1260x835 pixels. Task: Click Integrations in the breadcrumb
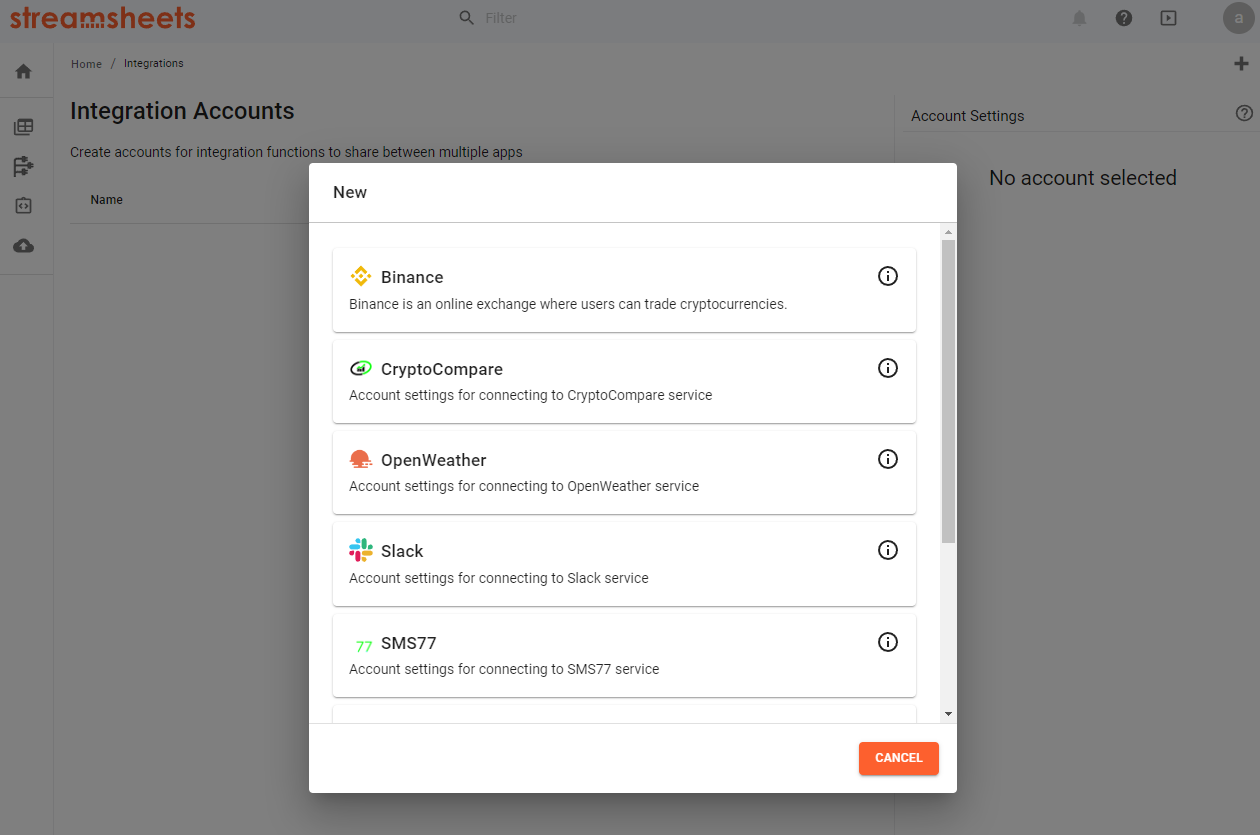(154, 63)
